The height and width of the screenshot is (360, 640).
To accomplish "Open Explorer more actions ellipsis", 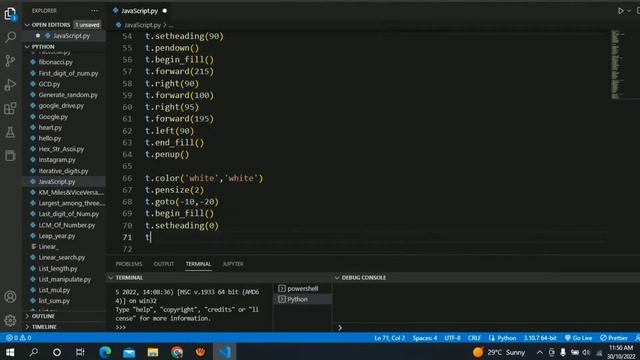I will pyautogui.click(x=95, y=11).
